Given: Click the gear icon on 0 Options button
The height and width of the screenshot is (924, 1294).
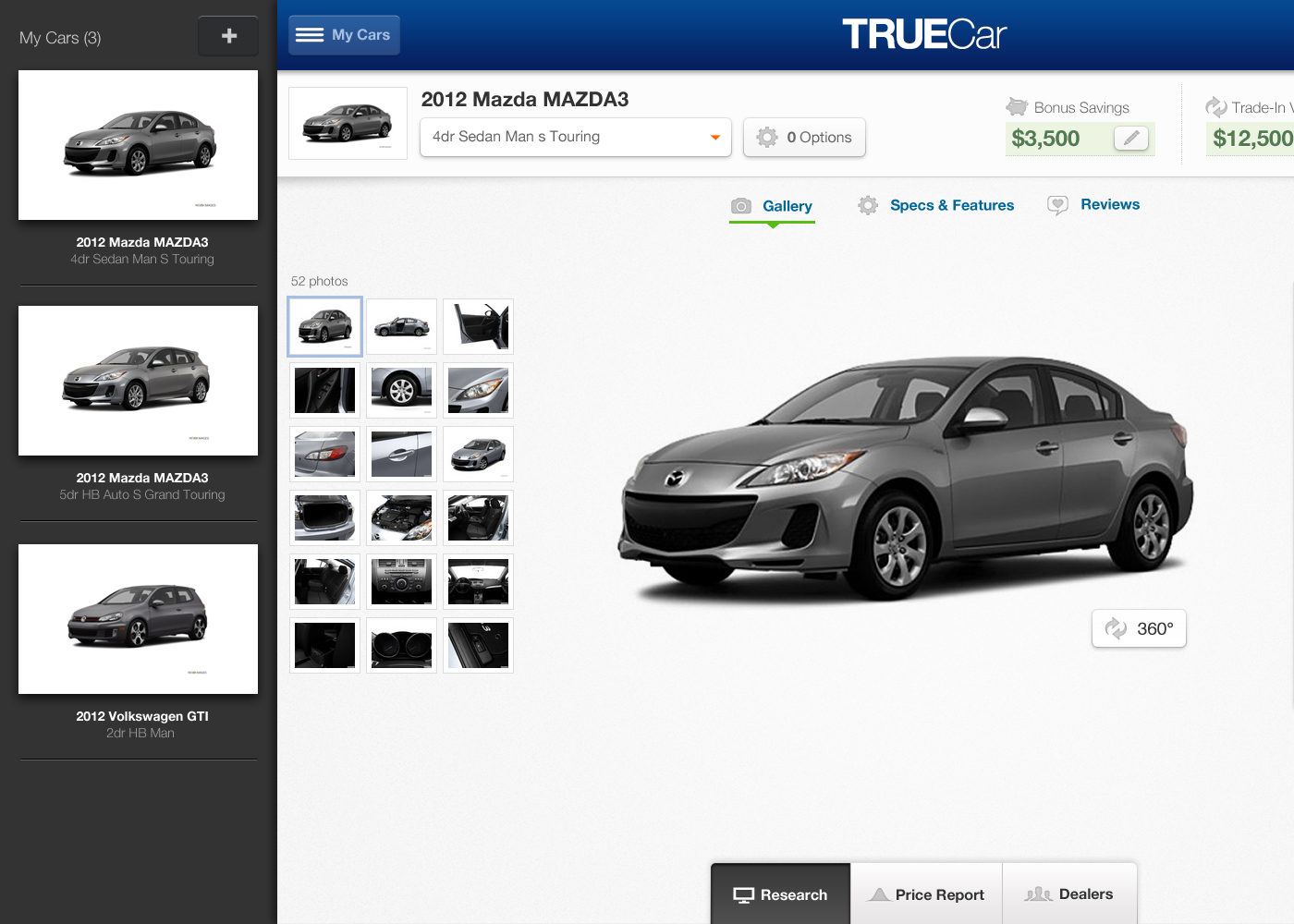Looking at the screenshot, I should [766, 137].
